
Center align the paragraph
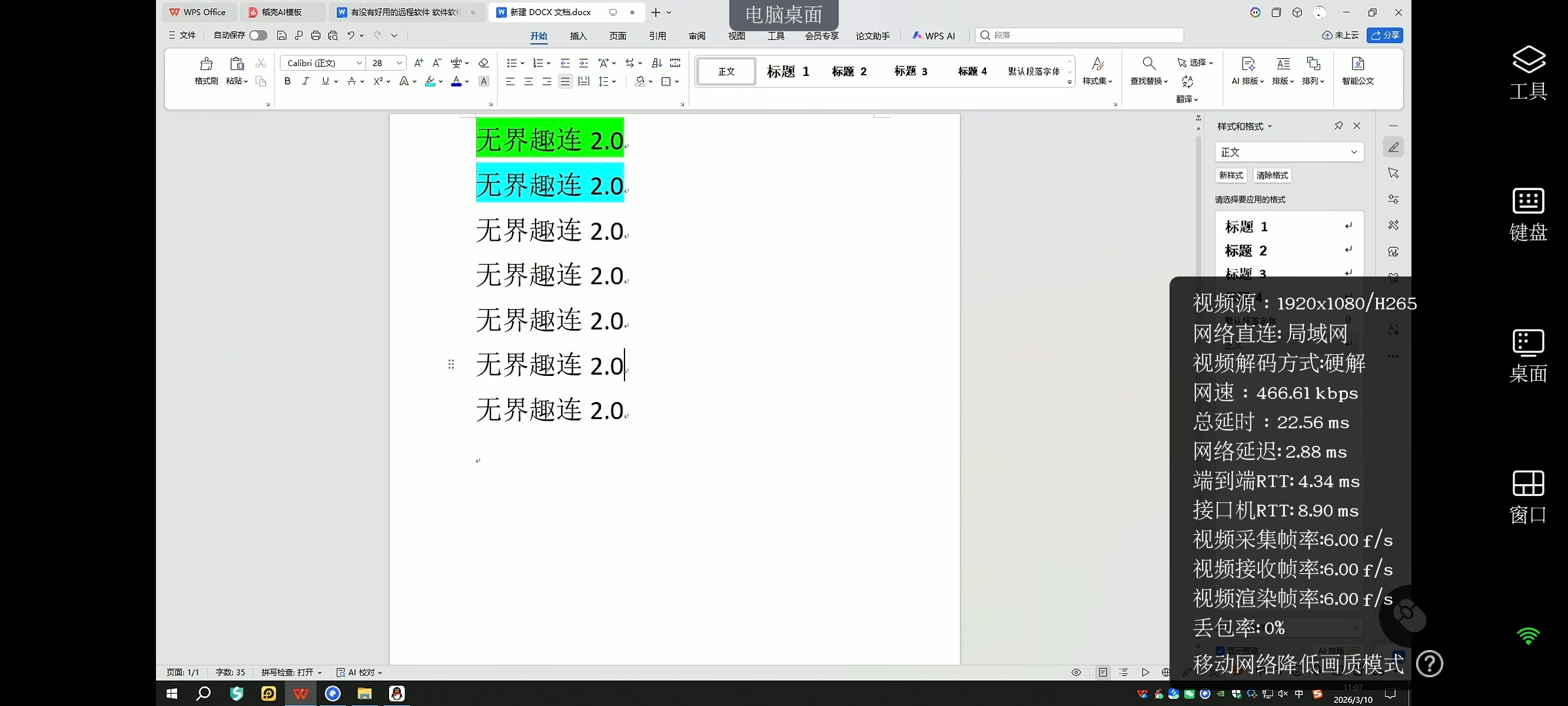pyautogui.click(x=529, y=81)
